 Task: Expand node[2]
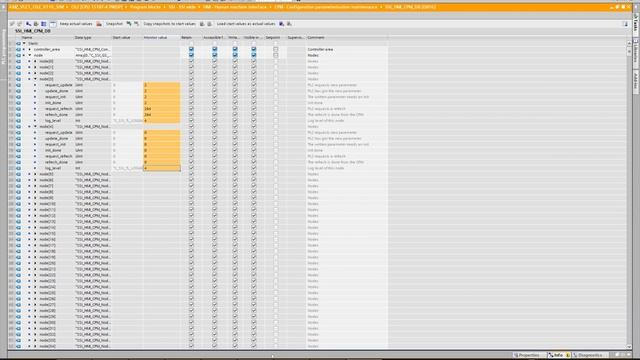pos(35,73)
